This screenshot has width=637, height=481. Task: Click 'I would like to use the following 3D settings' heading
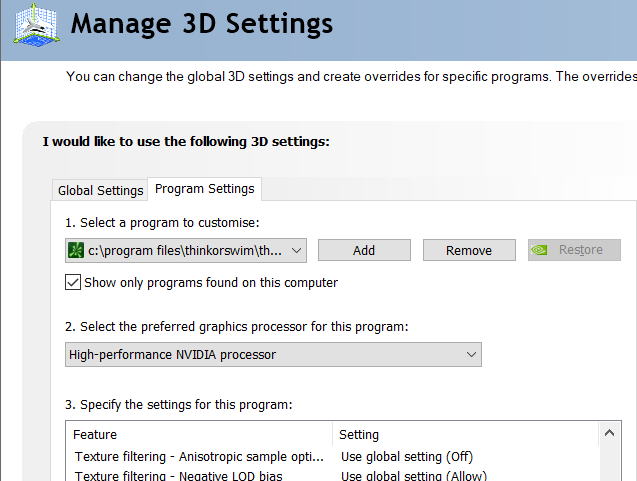(186, 141)
